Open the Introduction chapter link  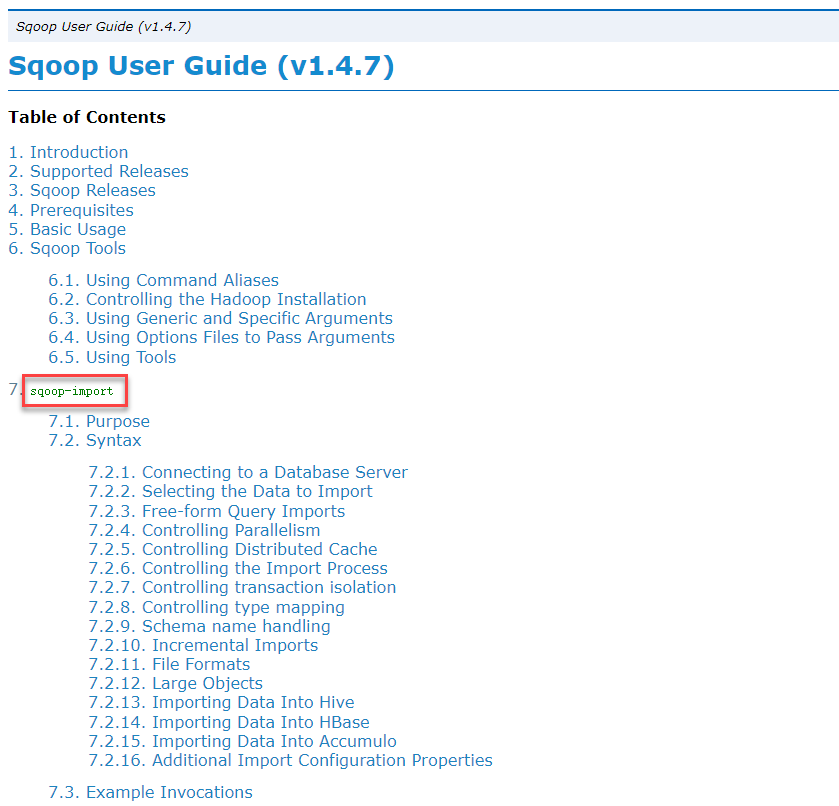point(78,152)
